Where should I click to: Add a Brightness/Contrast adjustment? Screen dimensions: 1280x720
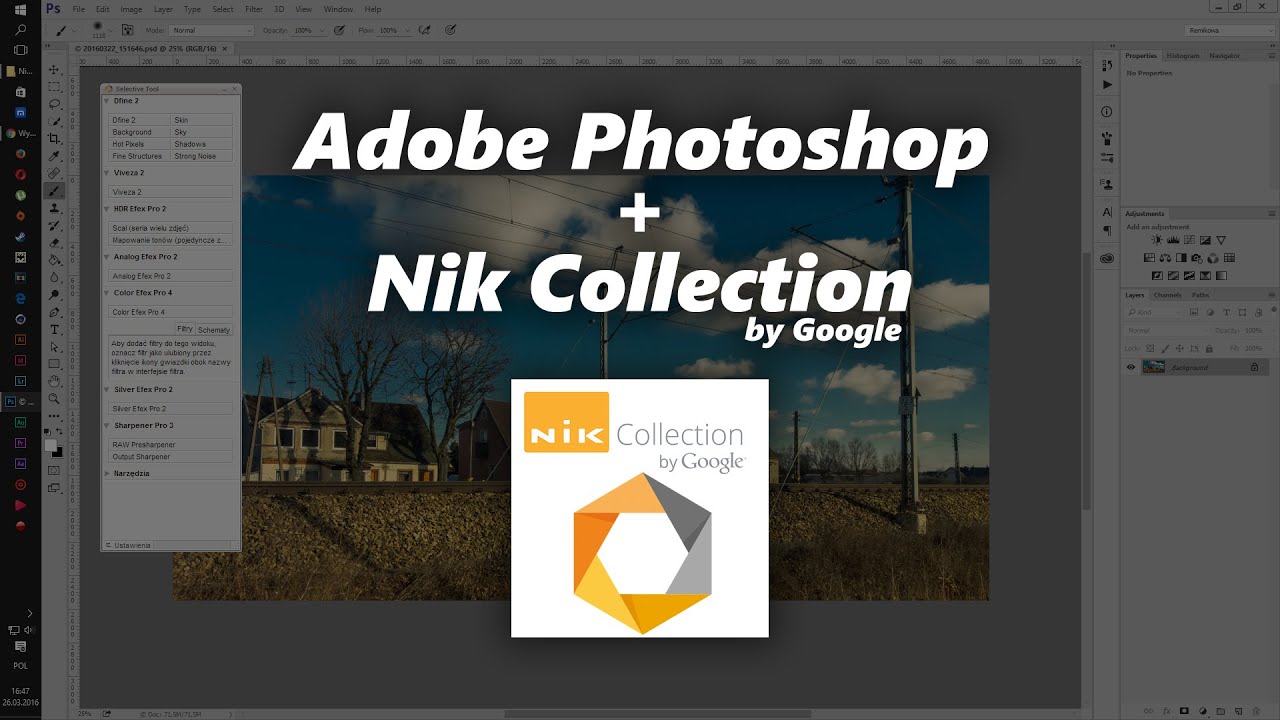1156,240
